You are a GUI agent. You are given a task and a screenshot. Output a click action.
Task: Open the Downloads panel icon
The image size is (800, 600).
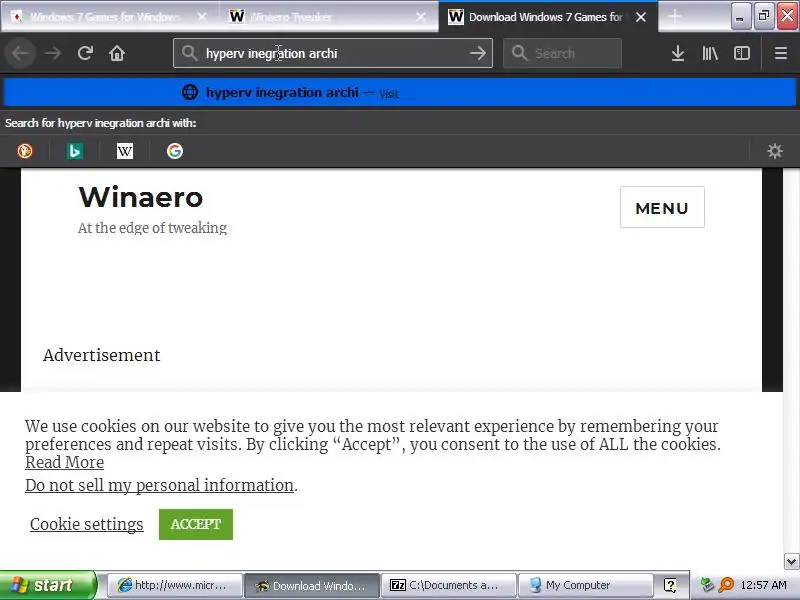pos(678,53)
